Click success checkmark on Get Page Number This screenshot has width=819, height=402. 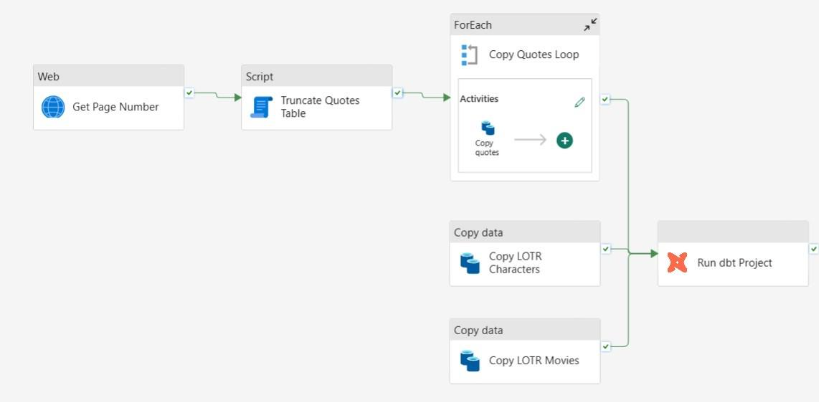tap(189, 92)
